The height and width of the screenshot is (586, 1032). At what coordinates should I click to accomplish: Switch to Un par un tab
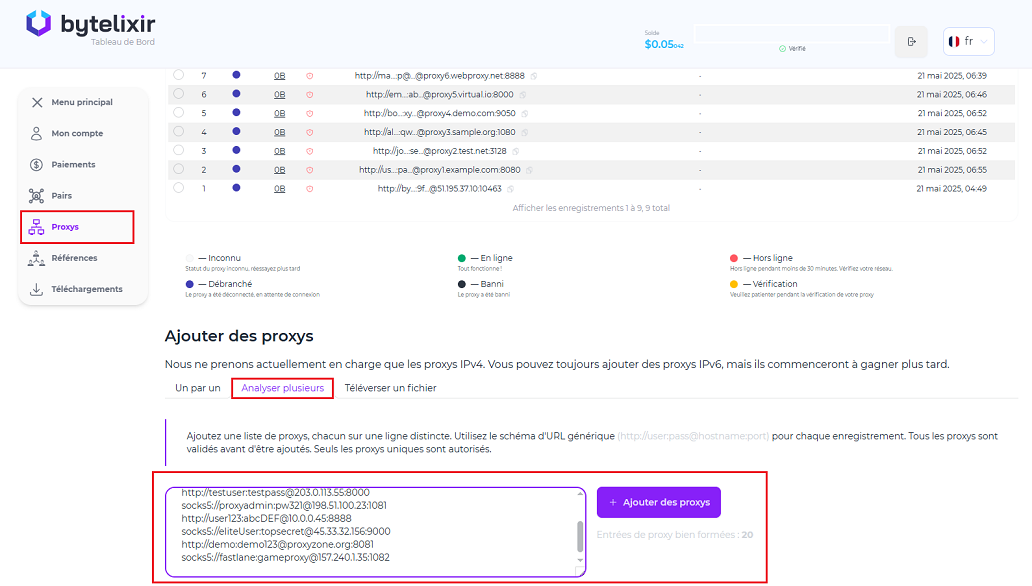coord(197,388)
